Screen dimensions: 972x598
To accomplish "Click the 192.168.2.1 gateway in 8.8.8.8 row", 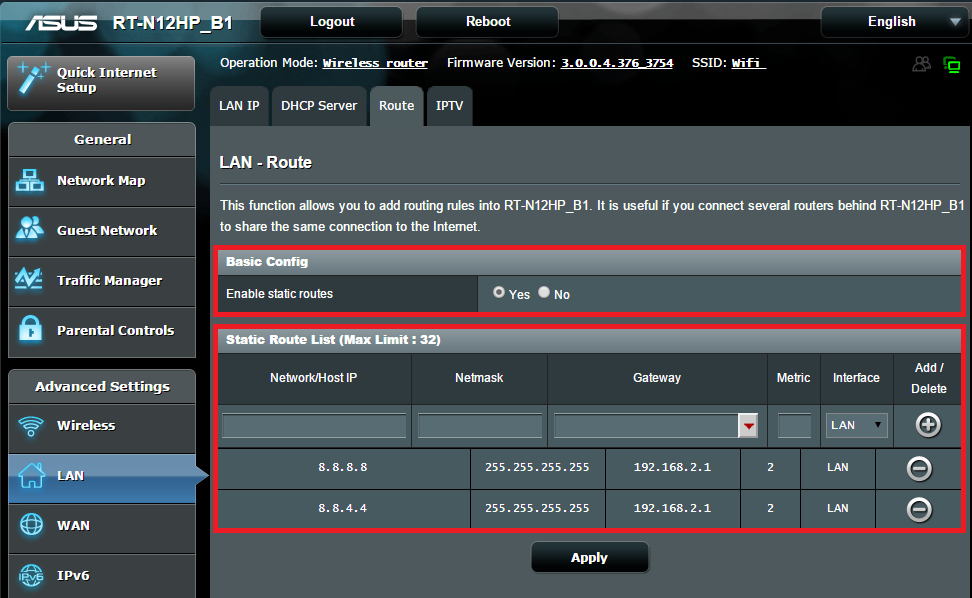I will (x=672, y=467).
